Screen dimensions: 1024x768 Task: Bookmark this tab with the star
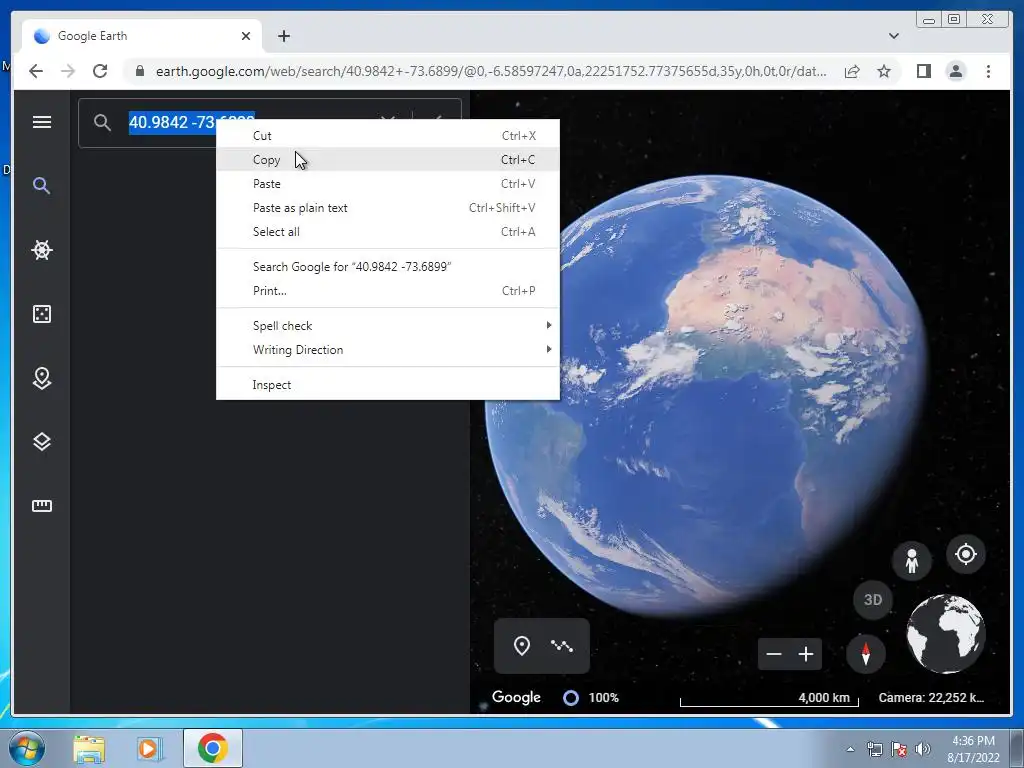[884, 71]
